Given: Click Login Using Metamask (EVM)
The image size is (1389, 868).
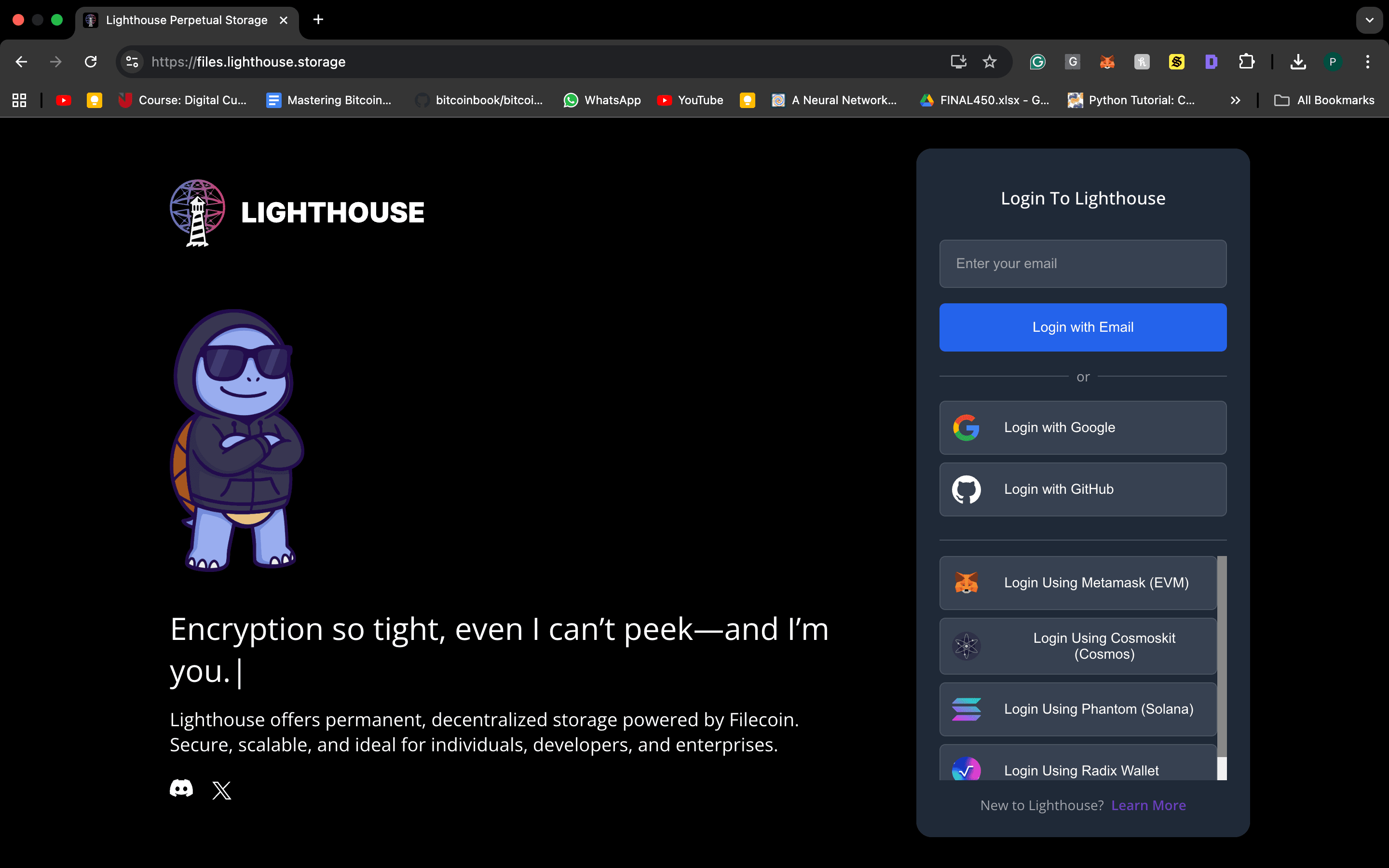Looking at the screenshot, I should tap(1078, 583).
